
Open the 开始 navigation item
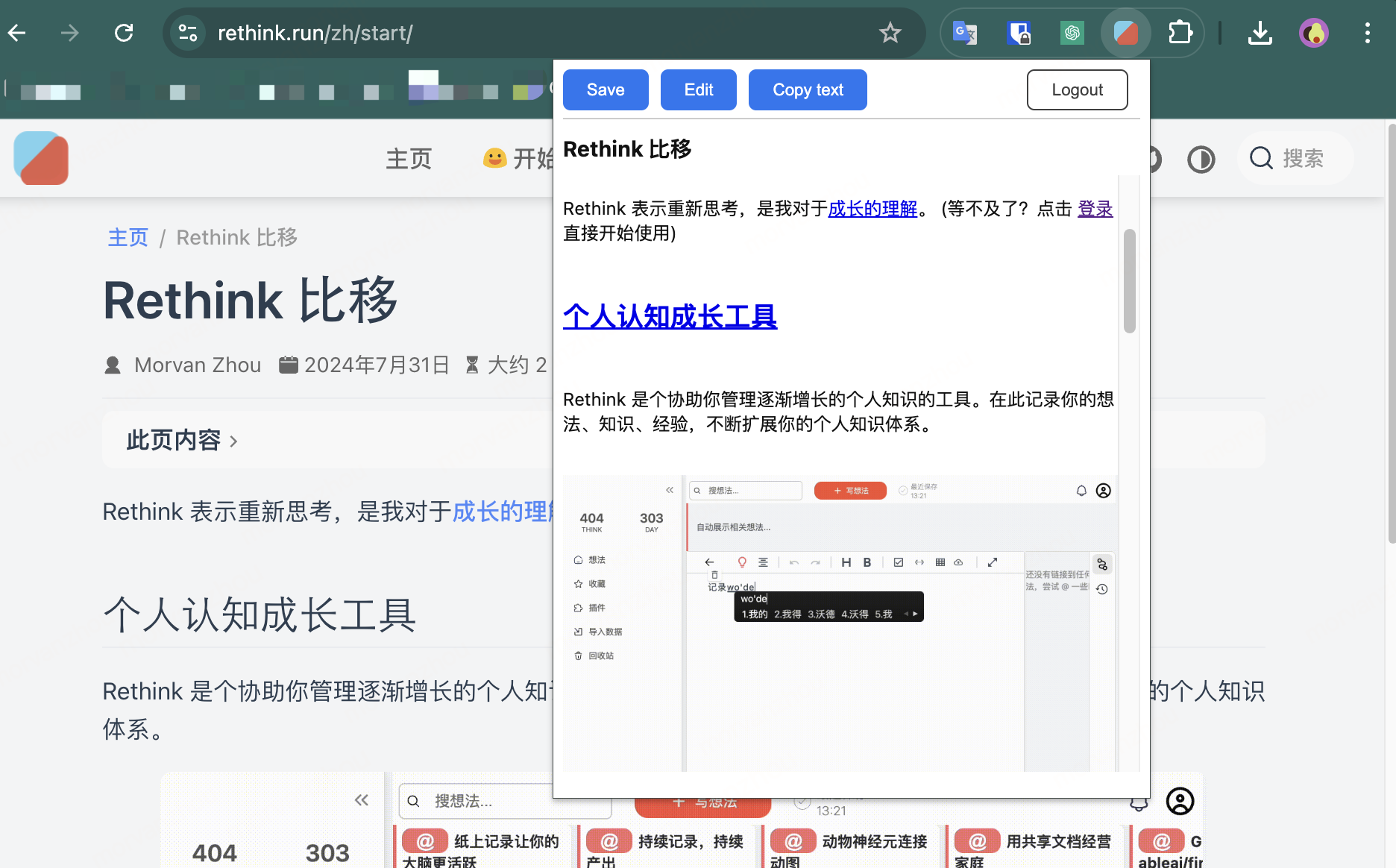pyautogui.click(x=519, y=159)
